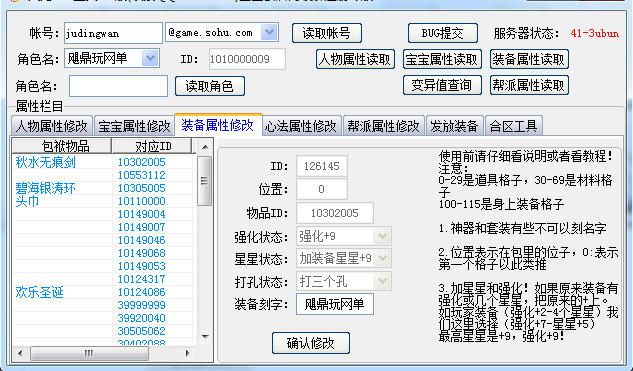
Task: Click the horizontal scroll left arrow
Action: coord(20,353)
